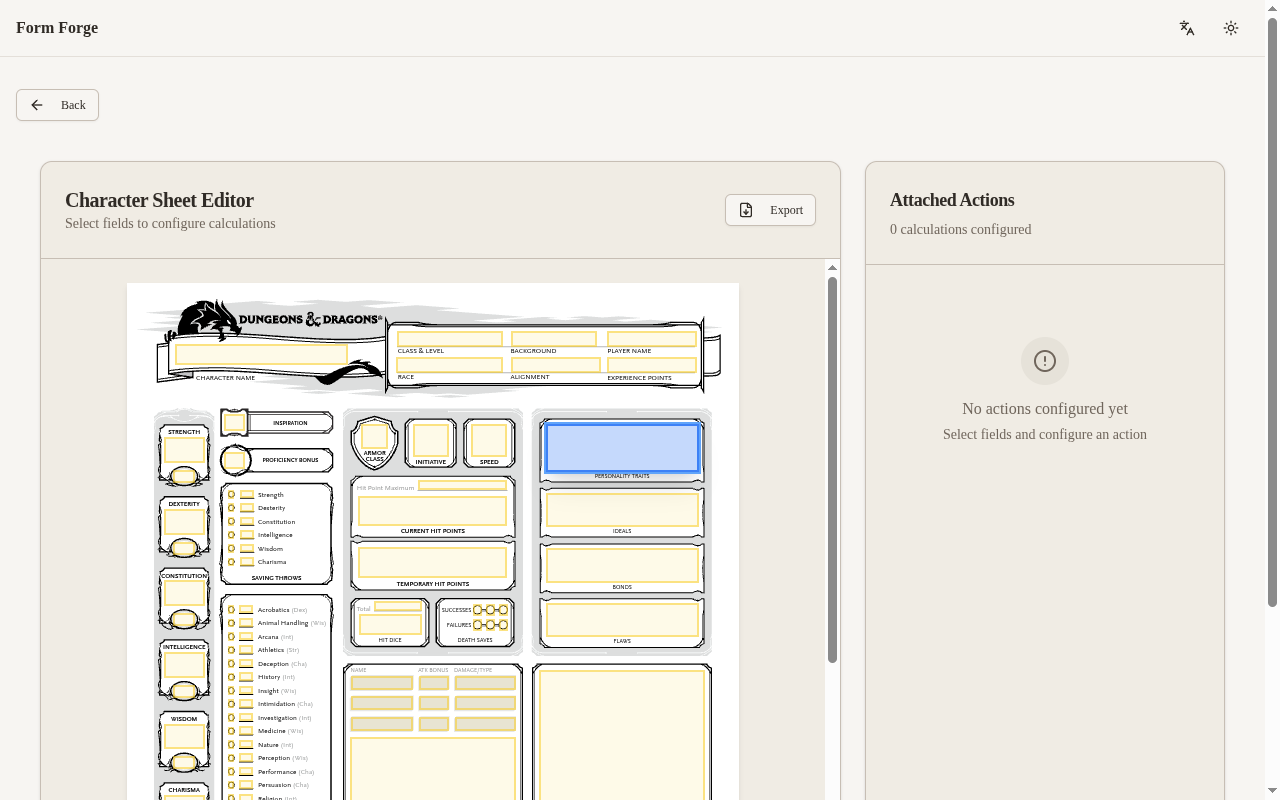
Task: Select the Armor Class shield field
Action: [x=374, y=436]
